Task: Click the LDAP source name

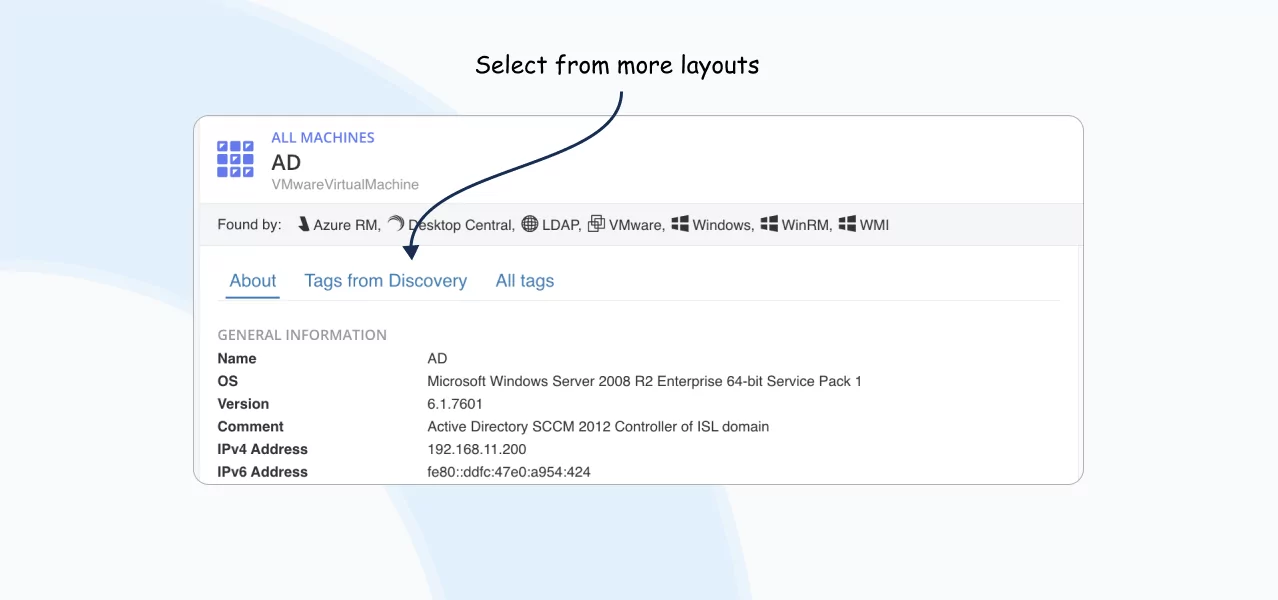Action: 562,225
